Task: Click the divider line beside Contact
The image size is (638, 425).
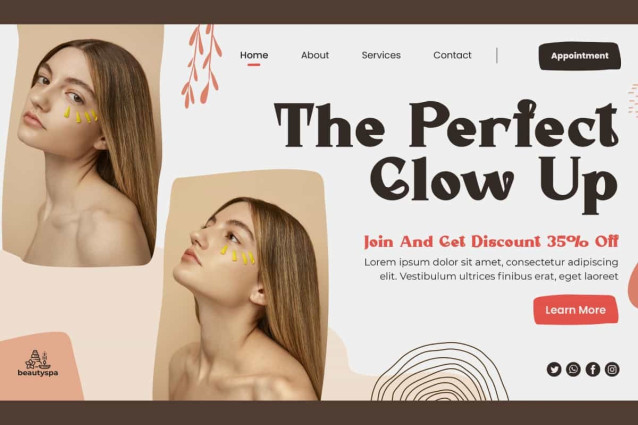Action: click(x=497, y=55)
